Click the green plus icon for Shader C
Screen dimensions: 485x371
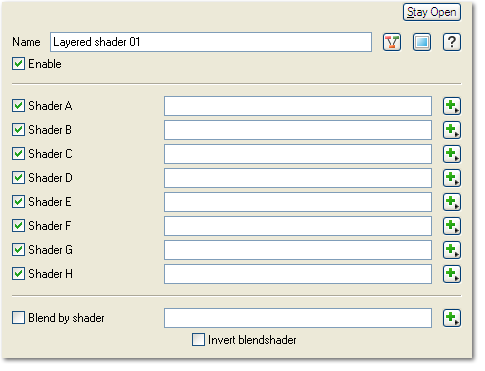452,154
